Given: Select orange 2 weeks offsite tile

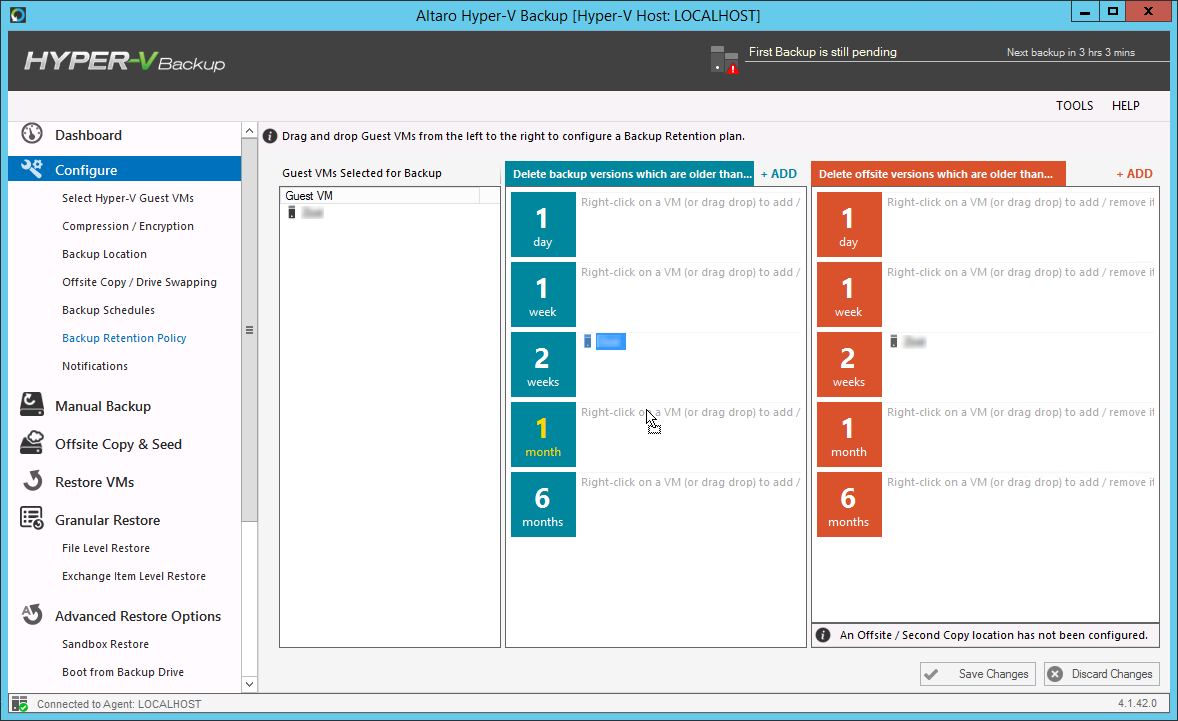Looking at the screenshot, I should click(849, 364).
